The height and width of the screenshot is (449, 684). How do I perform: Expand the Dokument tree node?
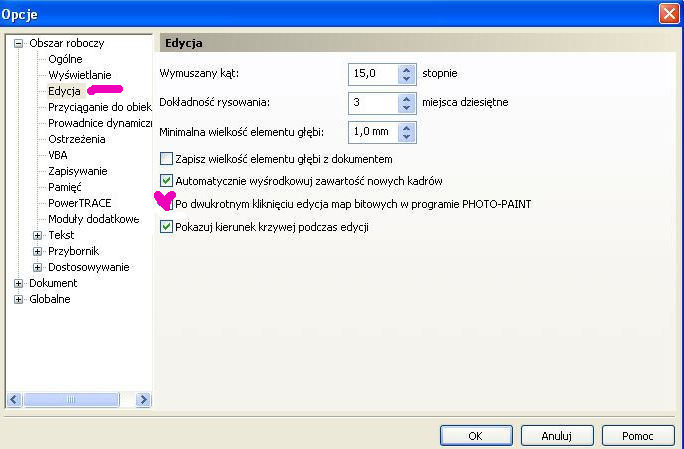tap(18, 283)
